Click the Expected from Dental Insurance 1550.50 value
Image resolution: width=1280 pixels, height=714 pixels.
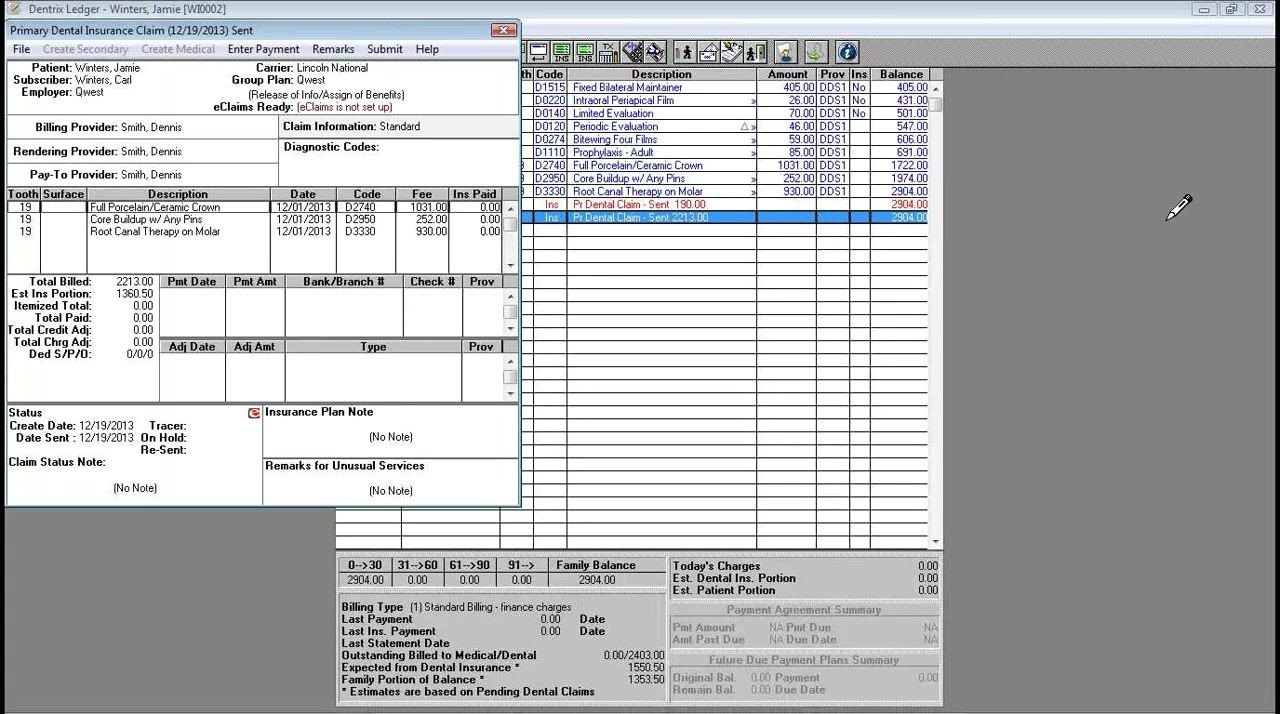[x=646, y=667]
